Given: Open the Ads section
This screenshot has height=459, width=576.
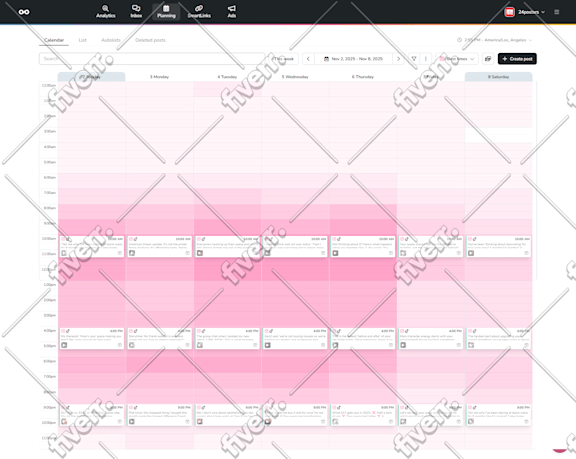Looking at the screenshot, I should coord(231,11).
